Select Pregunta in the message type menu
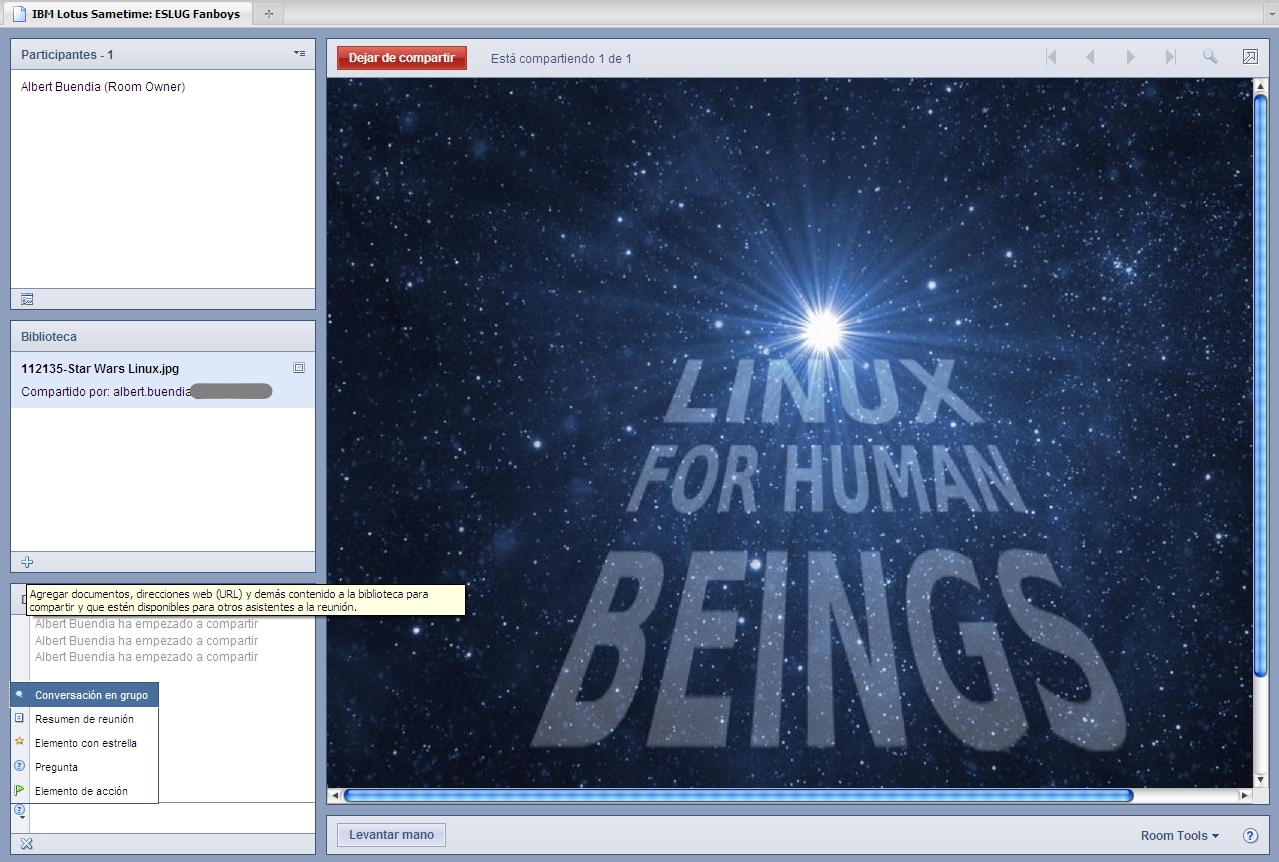1279x862 pixels. [x=85, y=767]
